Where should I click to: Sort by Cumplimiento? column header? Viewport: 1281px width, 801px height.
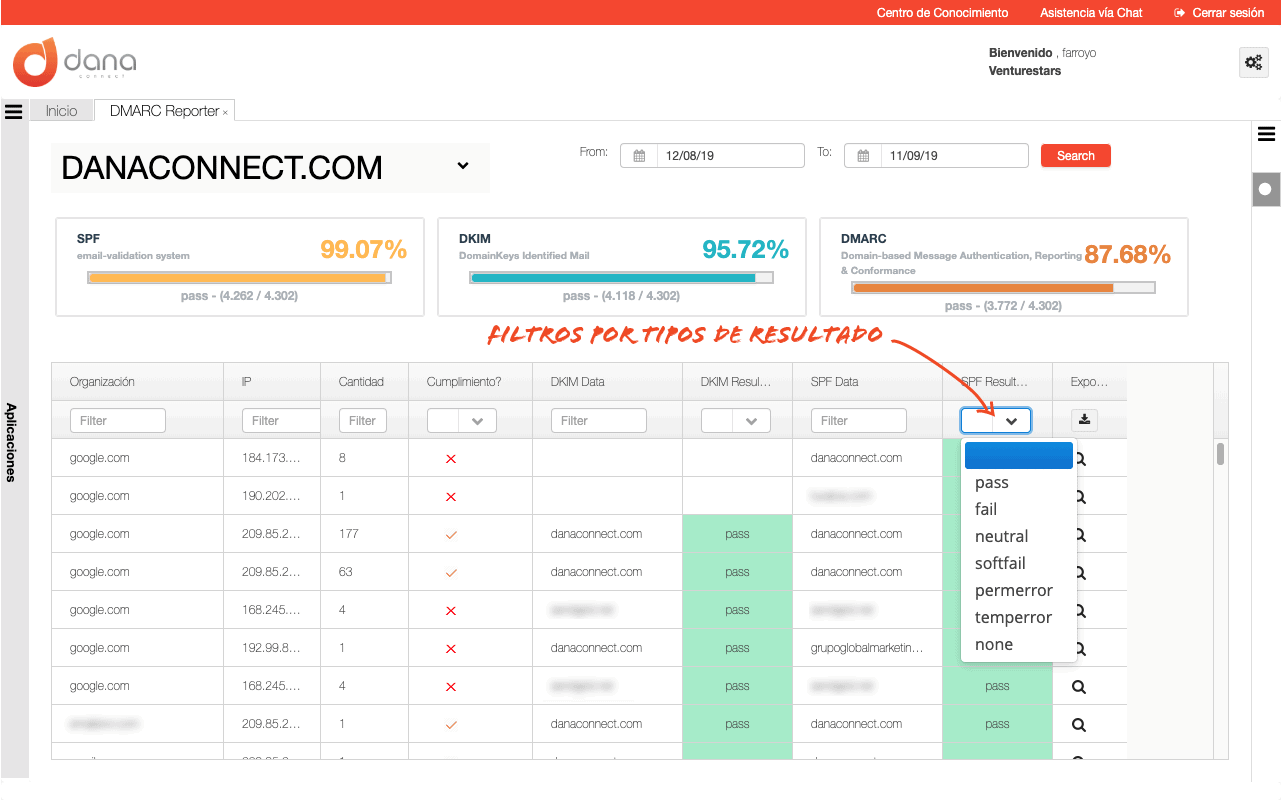click(470, 382)
